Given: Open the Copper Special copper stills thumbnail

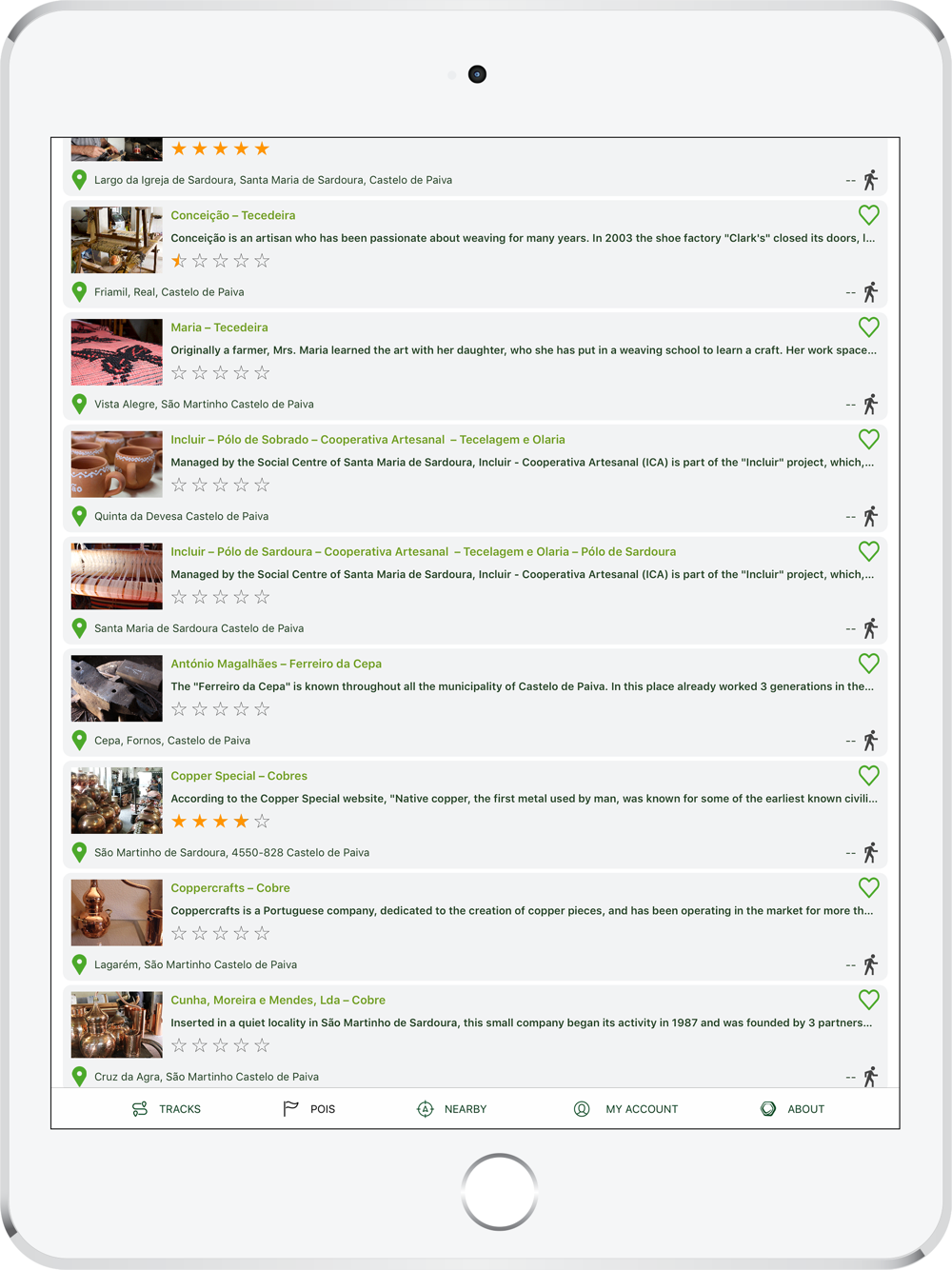Looking at the screenshot, I should [x=116, y=801].
